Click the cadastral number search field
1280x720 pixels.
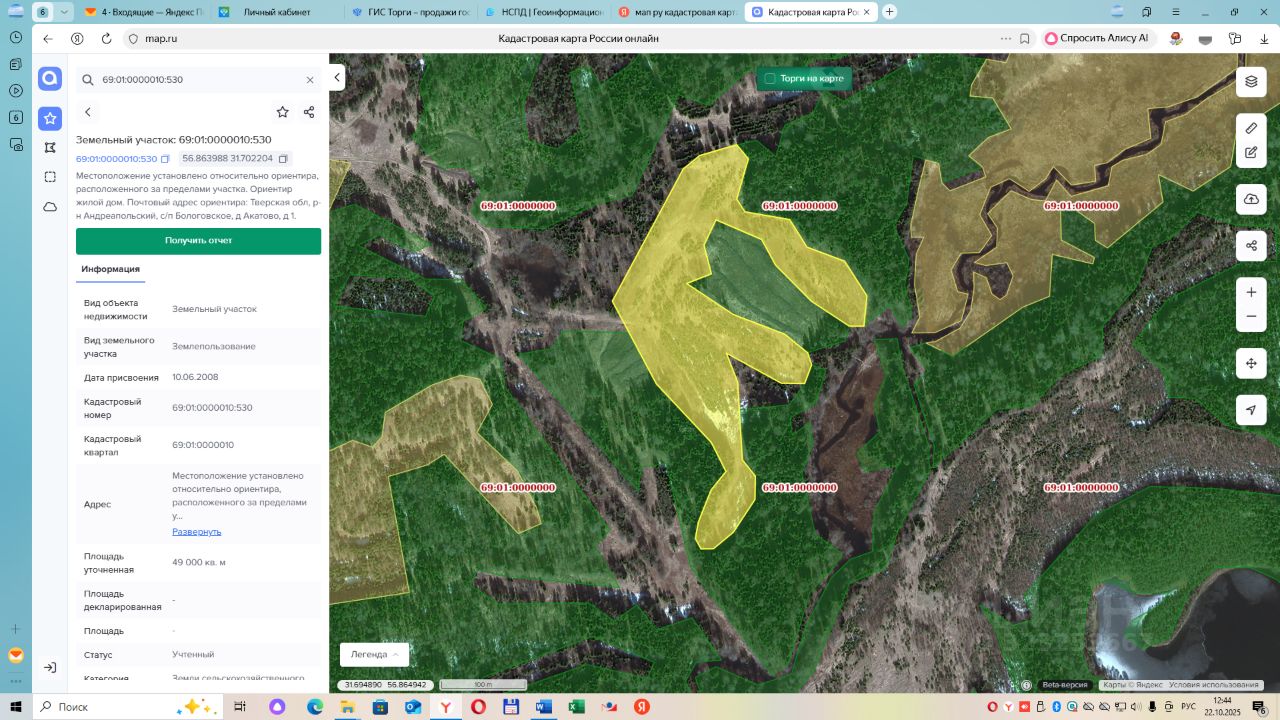tap(195, 80)
